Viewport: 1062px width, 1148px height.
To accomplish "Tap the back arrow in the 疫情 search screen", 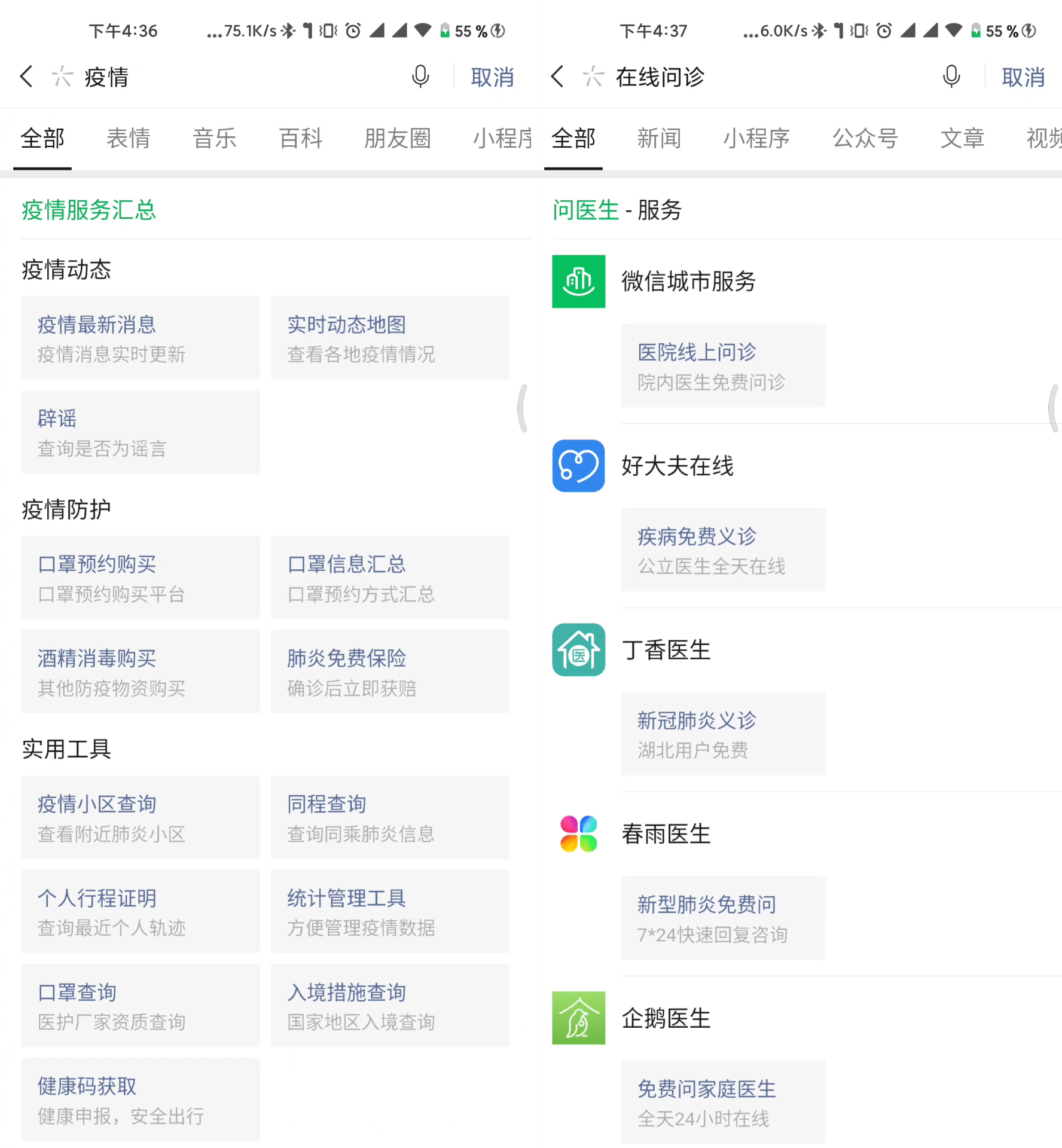I will [26, 77].
